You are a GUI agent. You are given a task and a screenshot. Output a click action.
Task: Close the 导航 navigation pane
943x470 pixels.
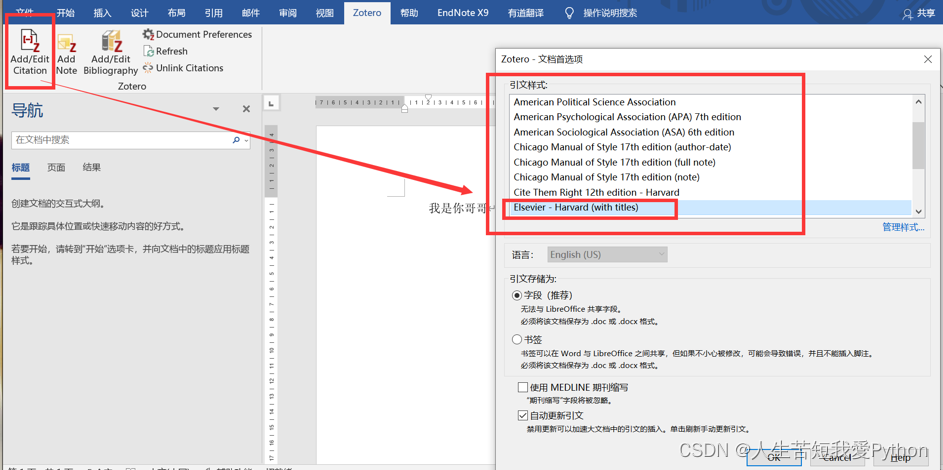point(246,109)
